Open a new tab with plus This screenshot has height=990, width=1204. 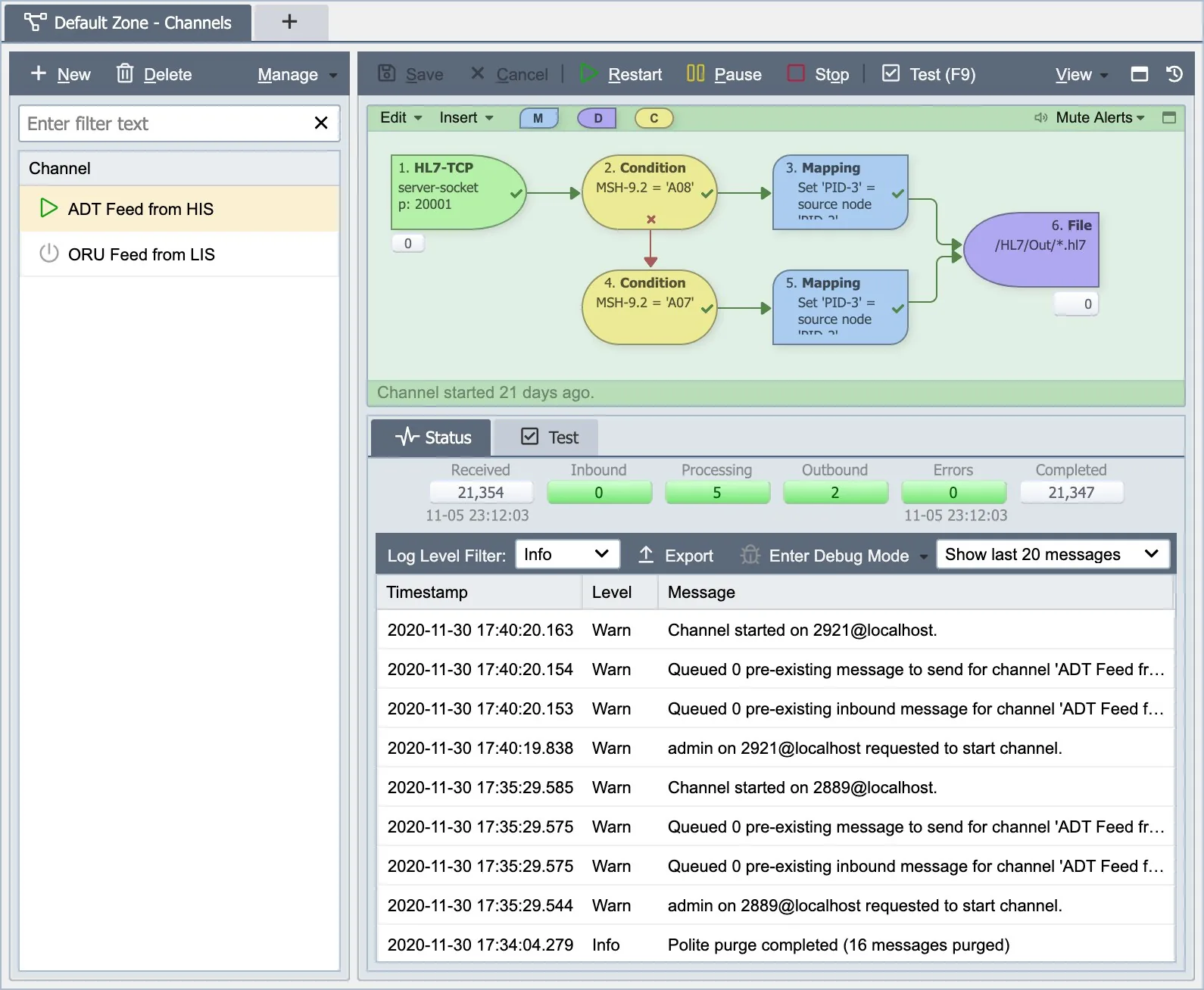(290, 22)
